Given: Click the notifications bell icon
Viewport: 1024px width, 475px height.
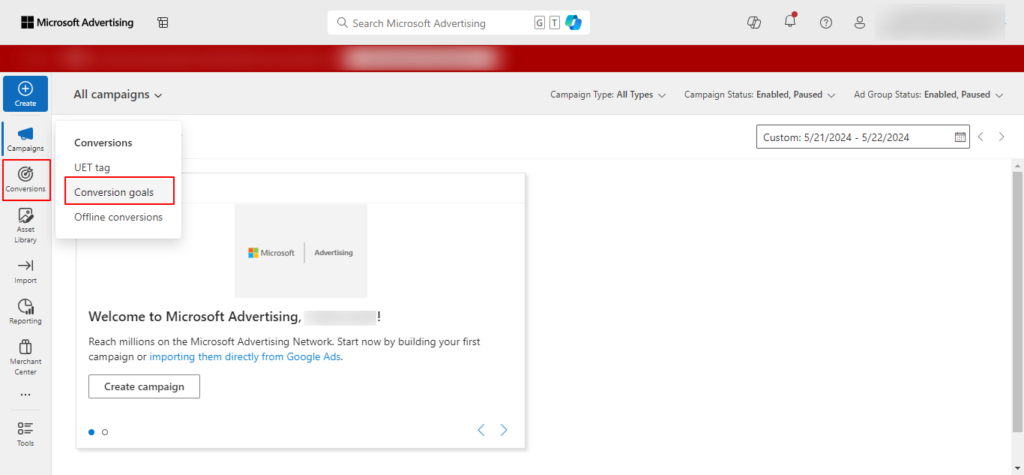Looking at the screenshot, I should click(x=790, y=23).
